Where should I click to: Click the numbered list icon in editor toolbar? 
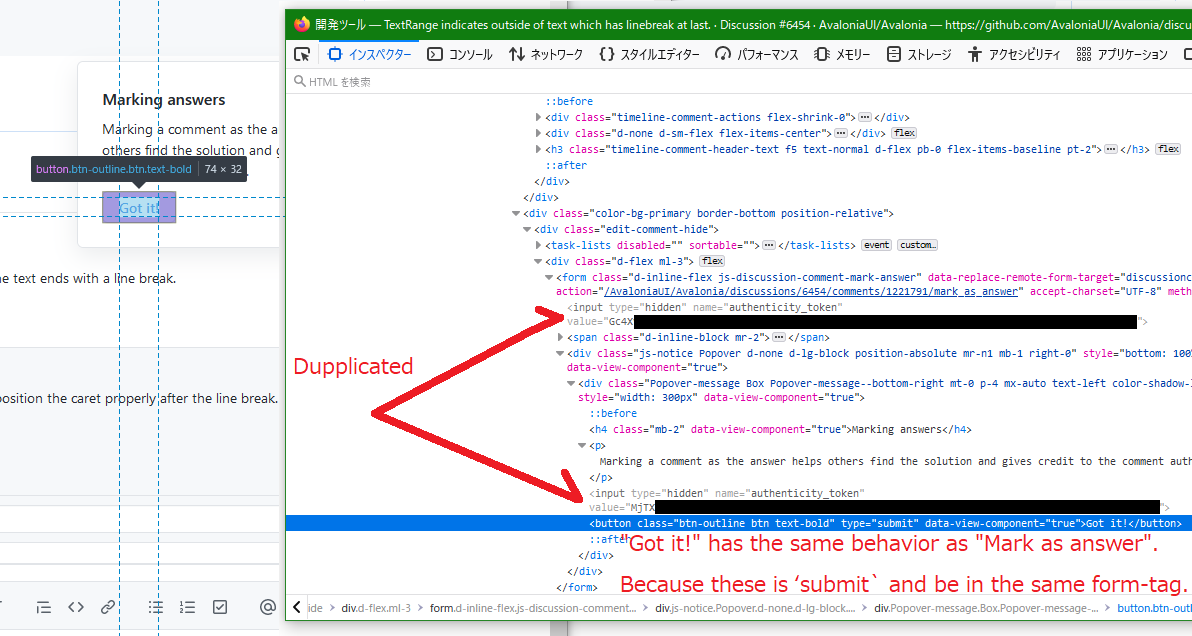coord(187,607)
